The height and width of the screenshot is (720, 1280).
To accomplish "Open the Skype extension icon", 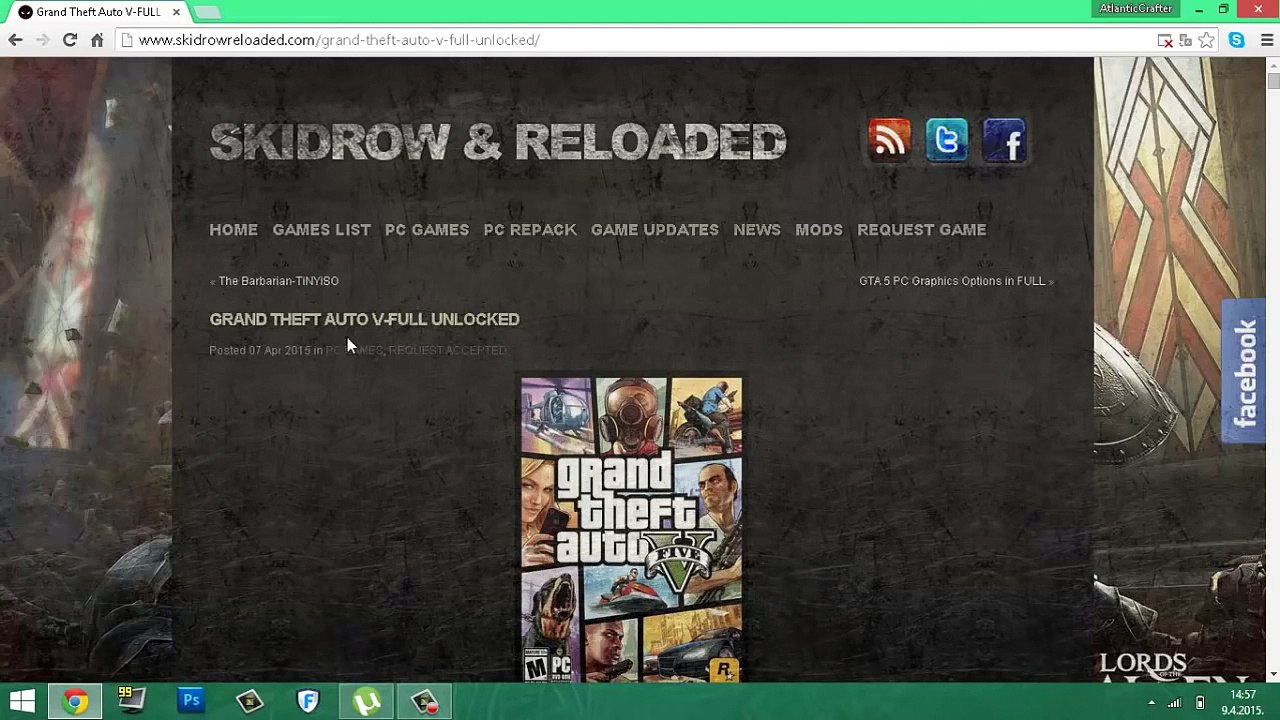I will 1237,40.
